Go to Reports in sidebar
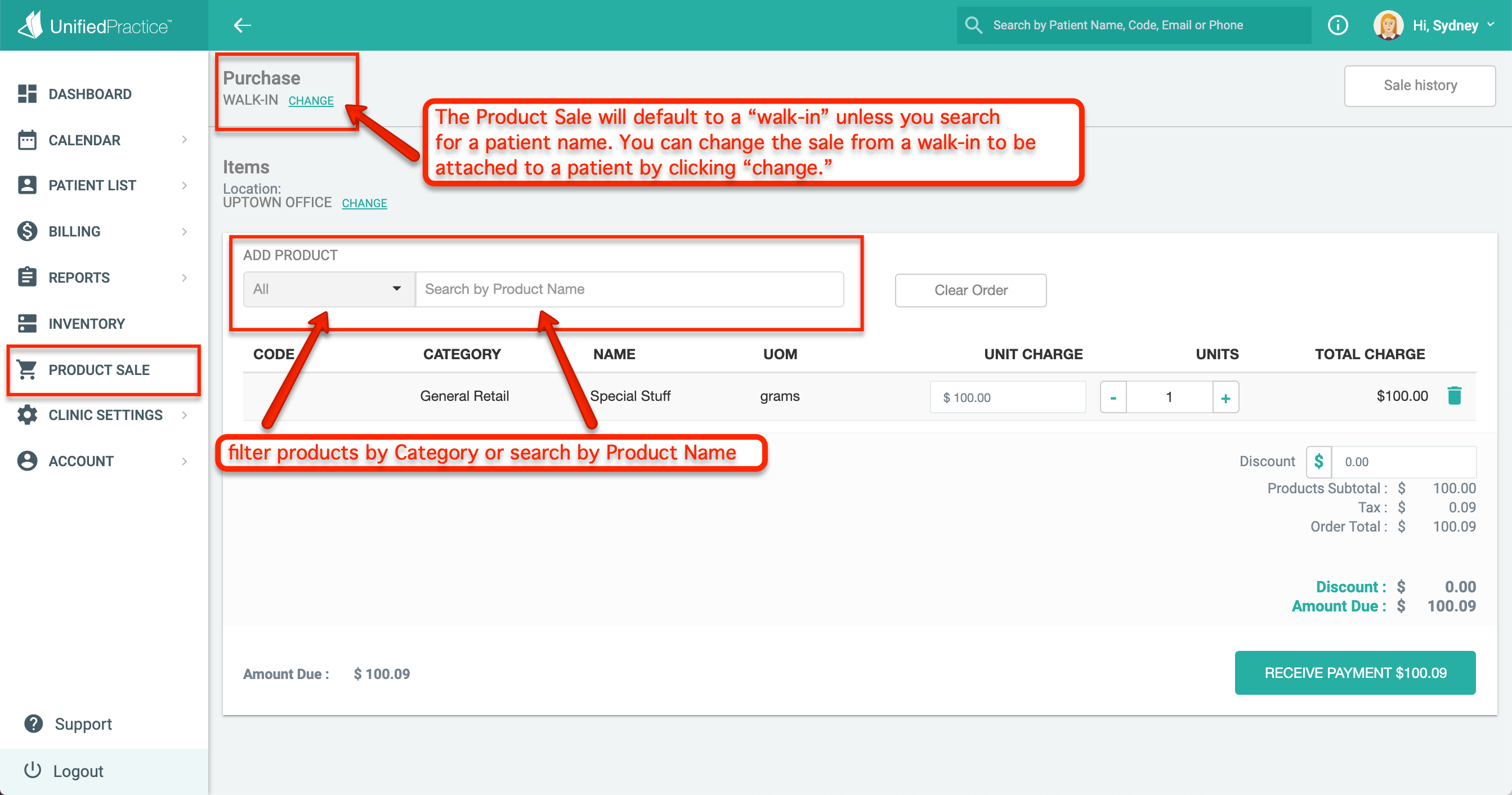The image size is (1512, 795). (x=79, y=278)
